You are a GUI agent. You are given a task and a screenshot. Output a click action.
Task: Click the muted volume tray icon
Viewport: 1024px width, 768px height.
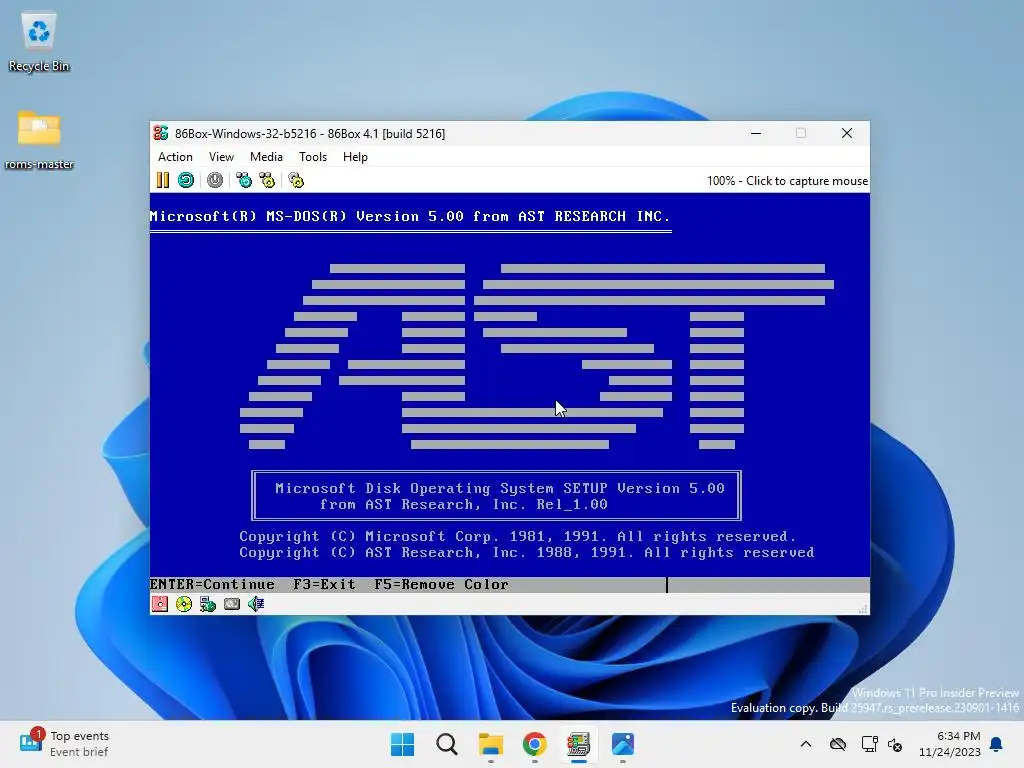click(895, 744)
